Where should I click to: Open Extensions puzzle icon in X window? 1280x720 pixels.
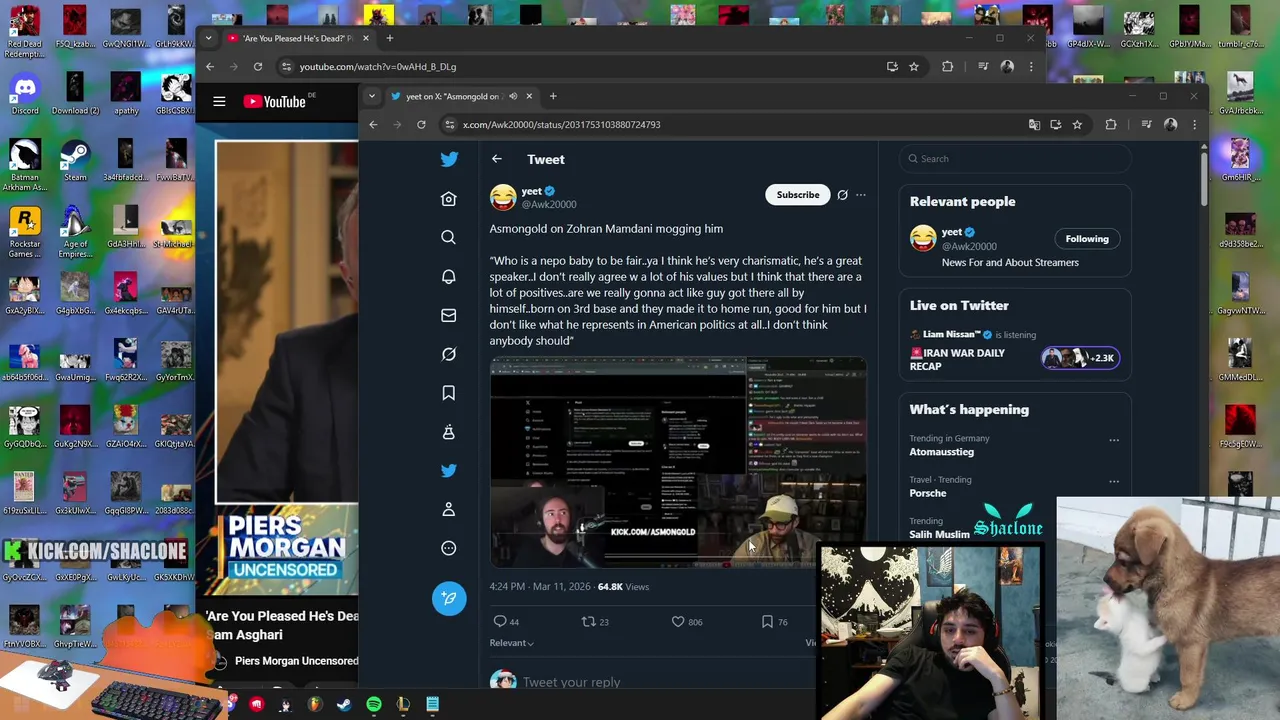tap(1110, 125)
